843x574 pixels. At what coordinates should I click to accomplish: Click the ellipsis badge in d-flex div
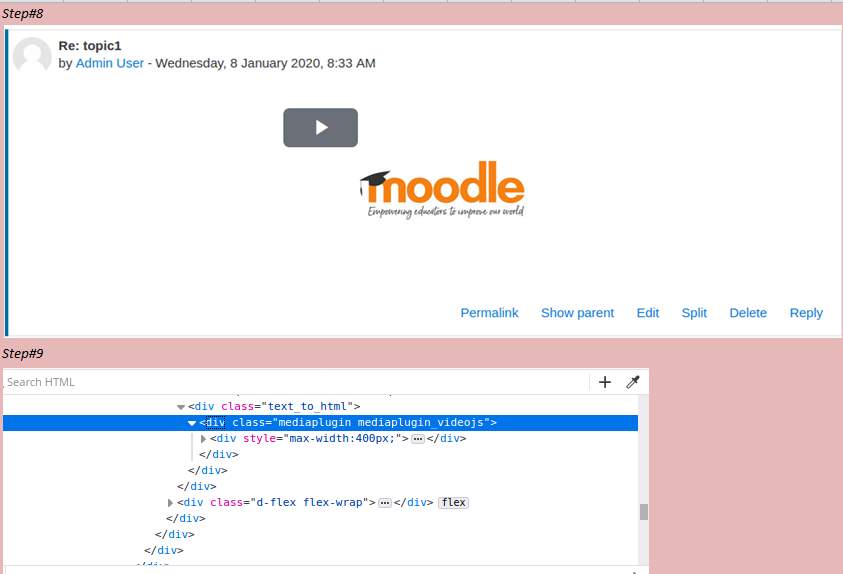[x=385, y=503]
